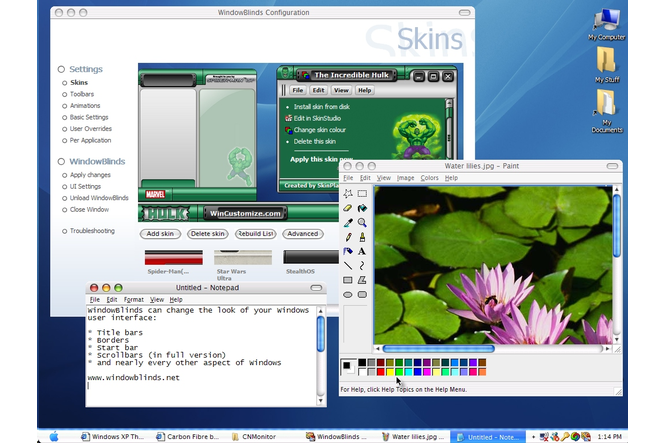664x443 pixels.
Task: Click Paint's horizontal scrollbar thumb
Action: coord(438,349)
